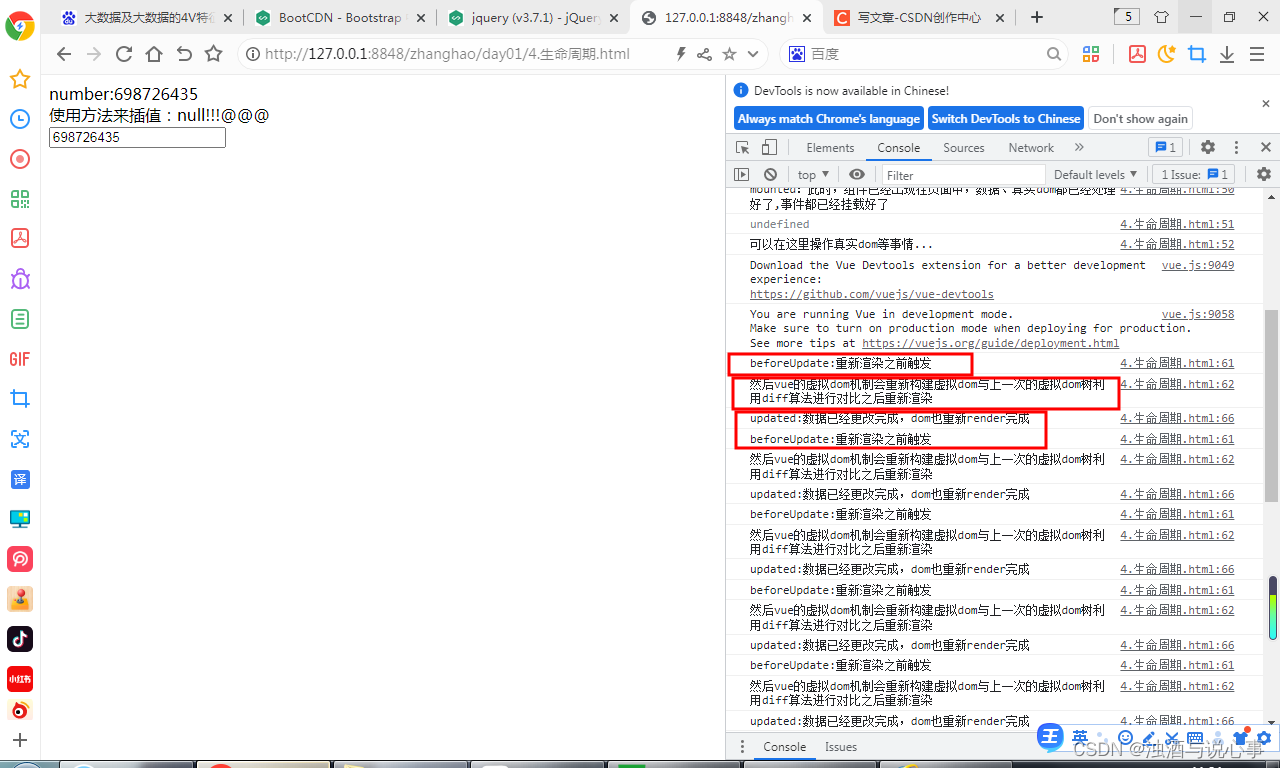Open the vue-devtools GitHub link

pos(871,294)
